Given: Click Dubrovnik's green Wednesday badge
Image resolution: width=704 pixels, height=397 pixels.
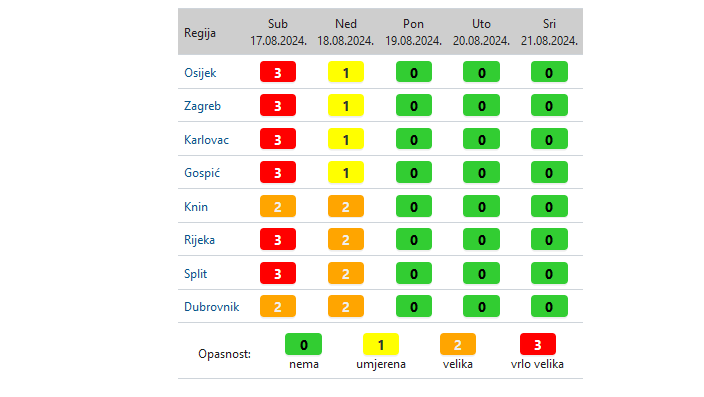Looking at the screenshot, I should [549, 306].
